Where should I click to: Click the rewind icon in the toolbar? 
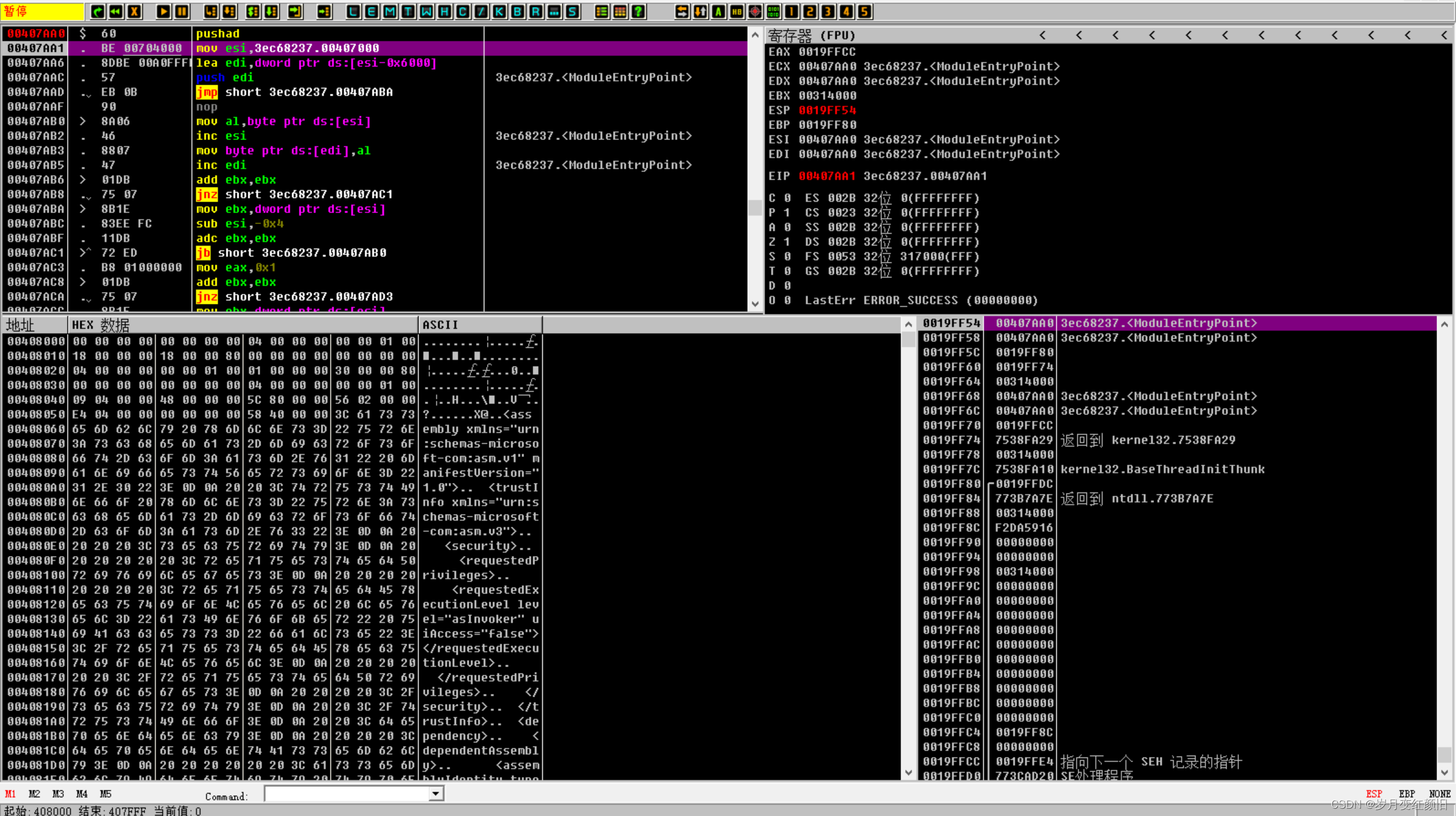[116, 12]
